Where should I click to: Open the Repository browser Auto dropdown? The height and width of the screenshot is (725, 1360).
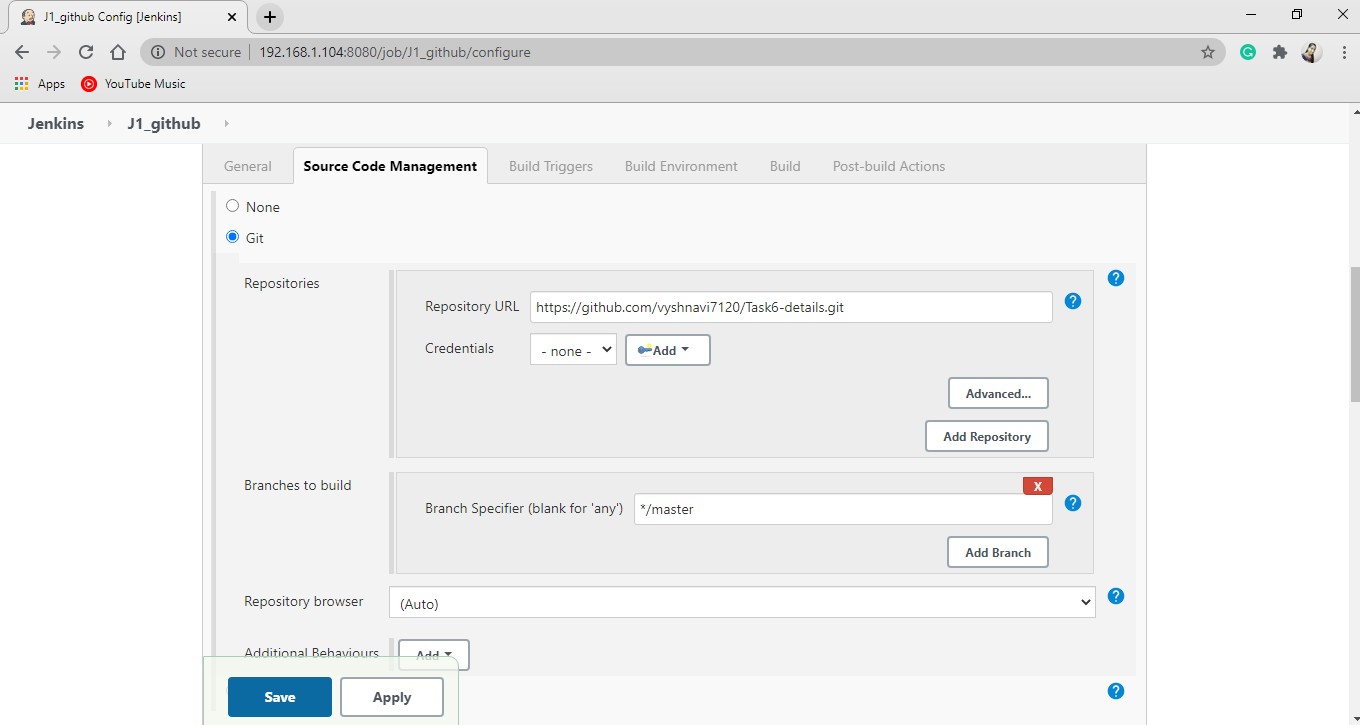click(742, 602)
